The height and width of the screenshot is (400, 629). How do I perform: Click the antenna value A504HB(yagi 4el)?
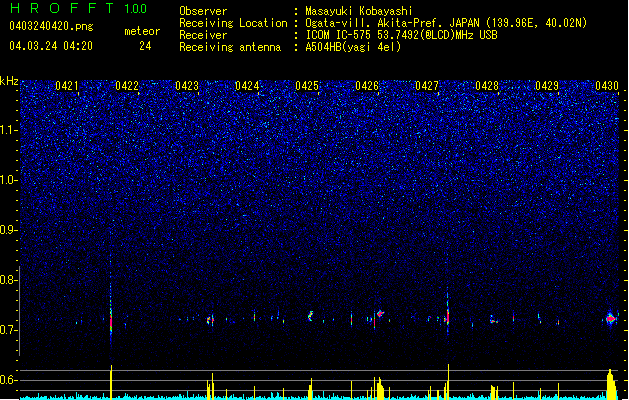click(353, 47)
